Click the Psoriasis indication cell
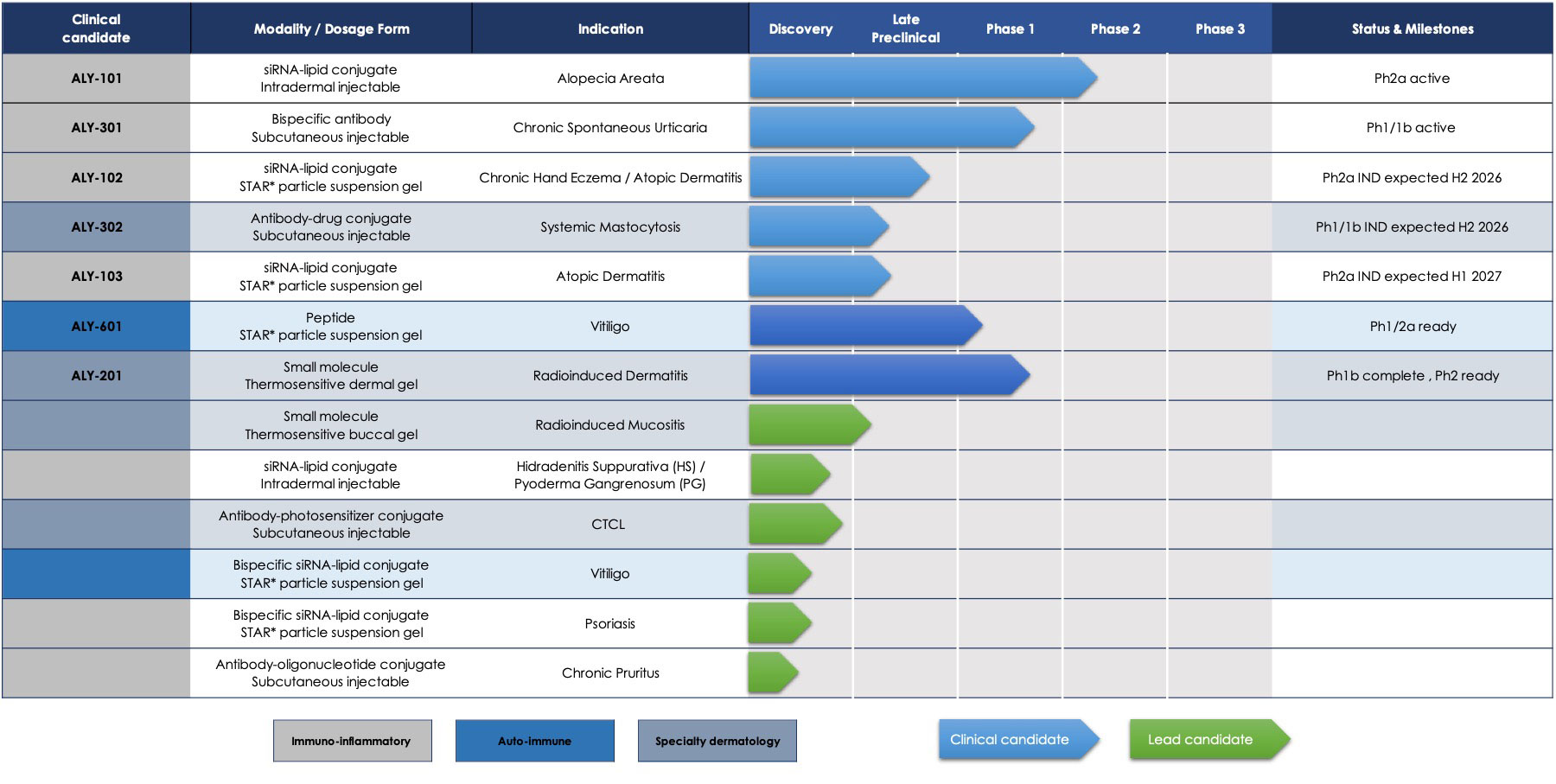 pyautogui.click(x=609, y=623)
